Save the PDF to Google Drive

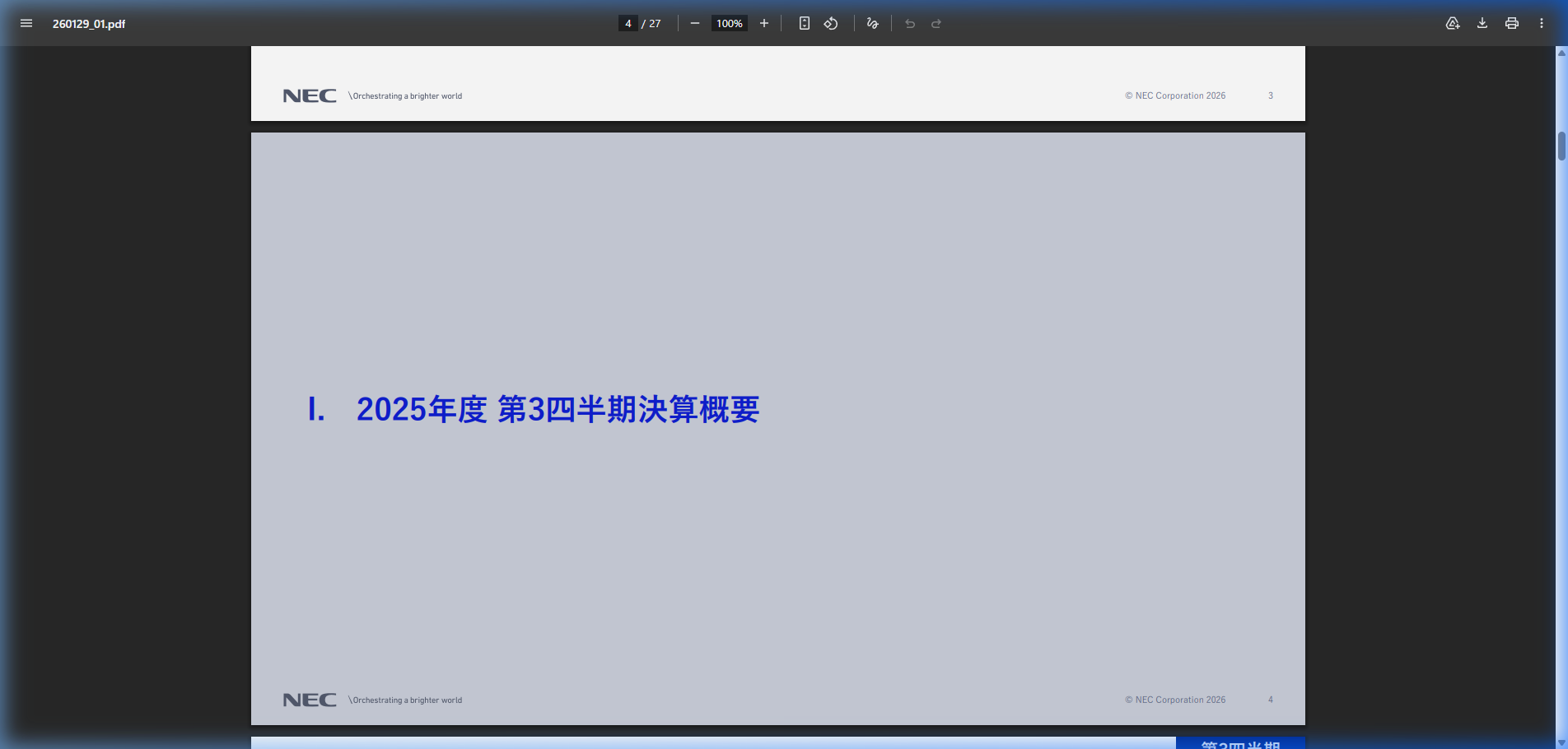(1453, 23)
